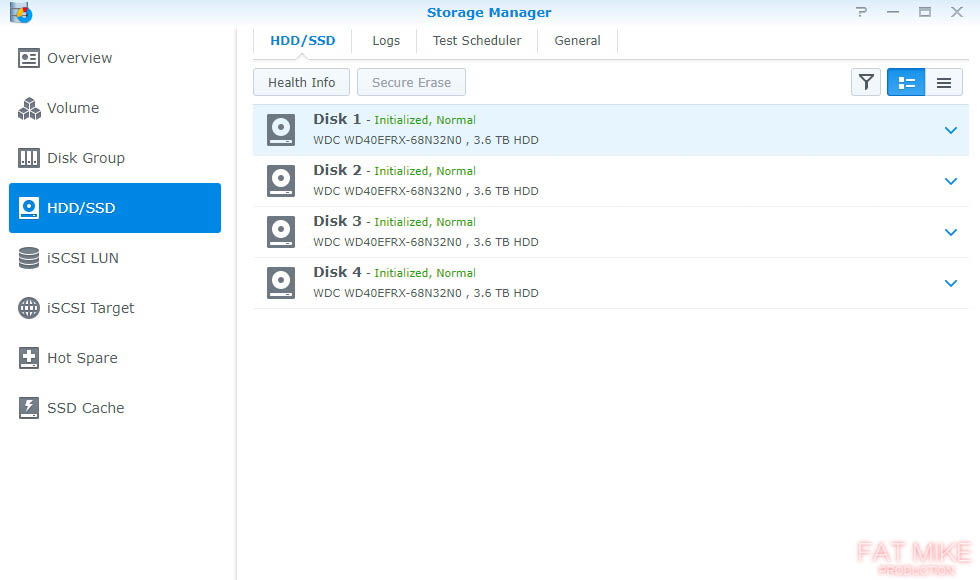
Task: Open the Volume section
Action: coord(114,108)
